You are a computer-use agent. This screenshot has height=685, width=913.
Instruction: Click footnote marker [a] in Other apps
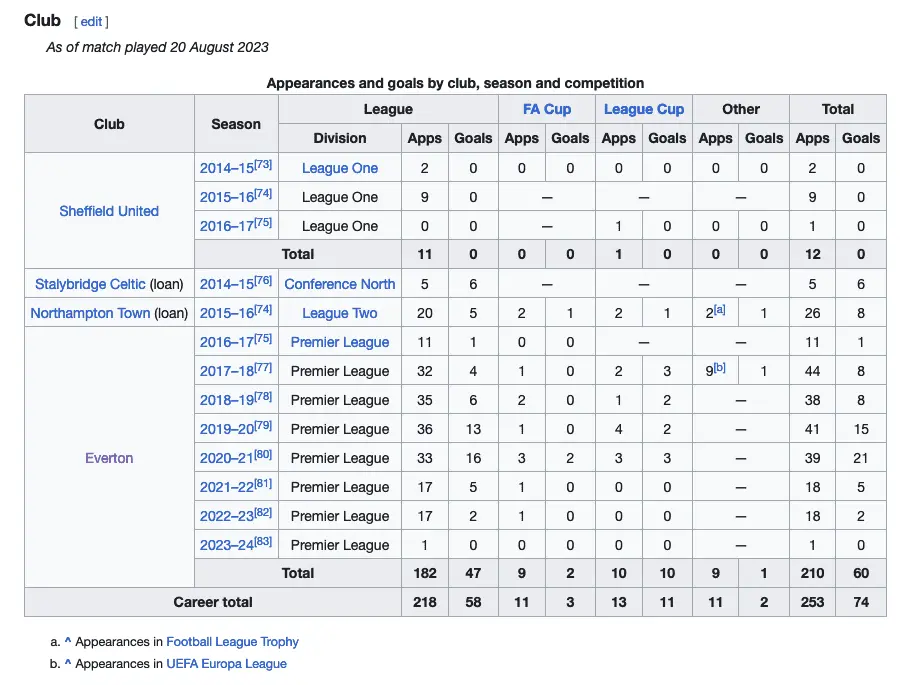tap(719, 310)
